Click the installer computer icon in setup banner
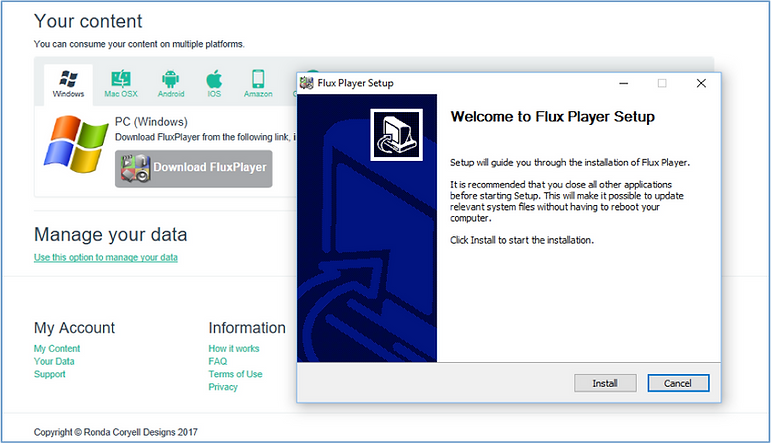The height and width of the screenshot is (443, 771). (396, 135)
